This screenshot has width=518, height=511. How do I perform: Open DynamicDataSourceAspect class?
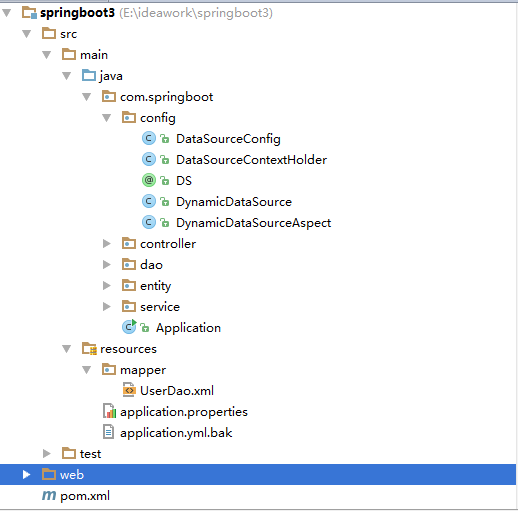click(x=254, y=223)
